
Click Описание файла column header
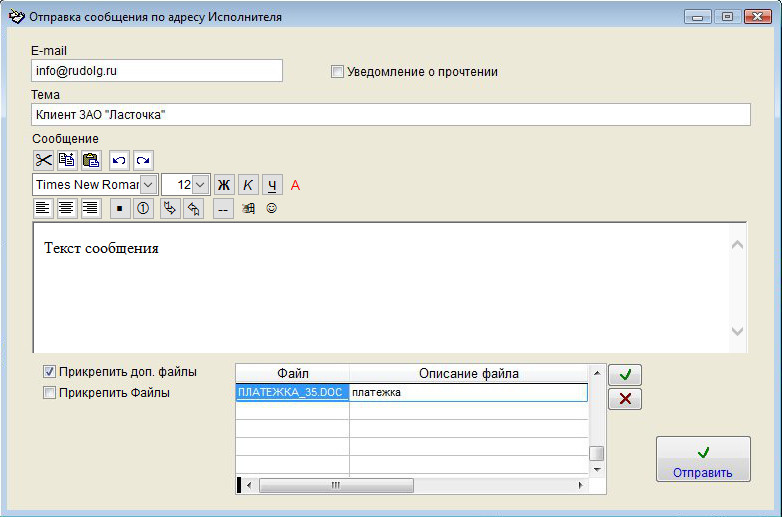click(x=469, y=373)
